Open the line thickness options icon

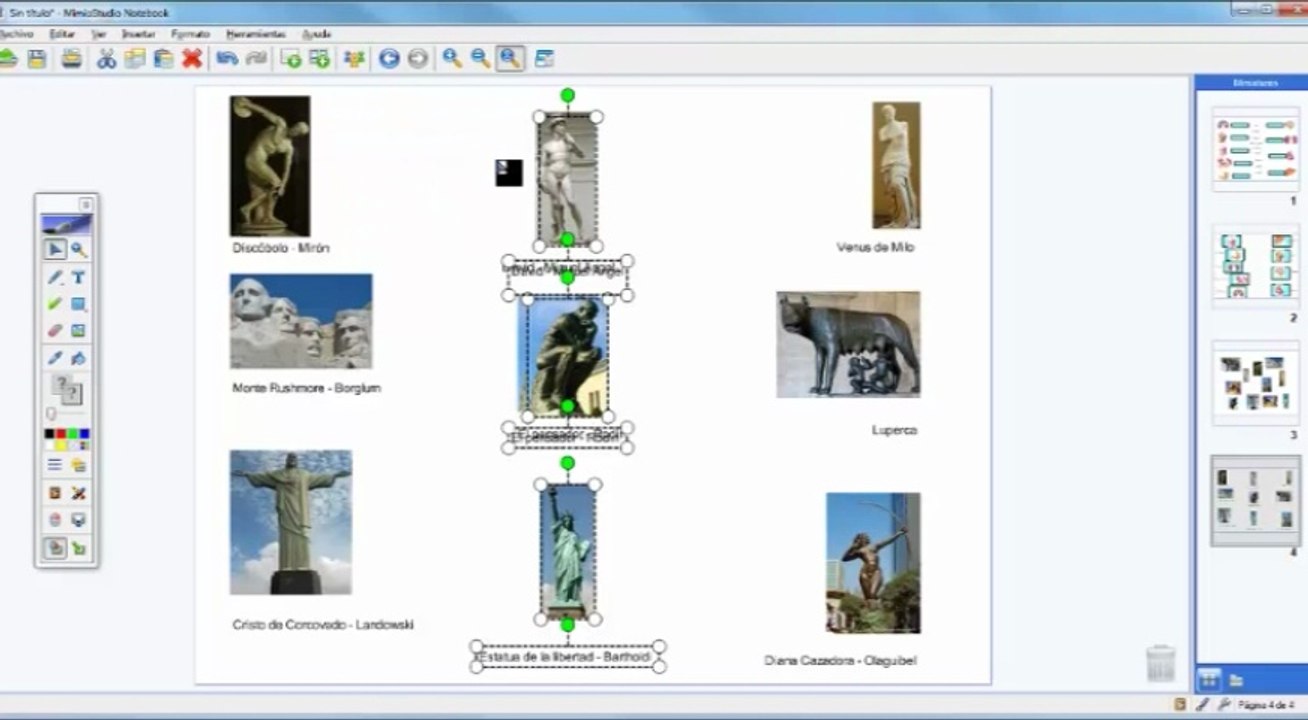tap(55, 465)
